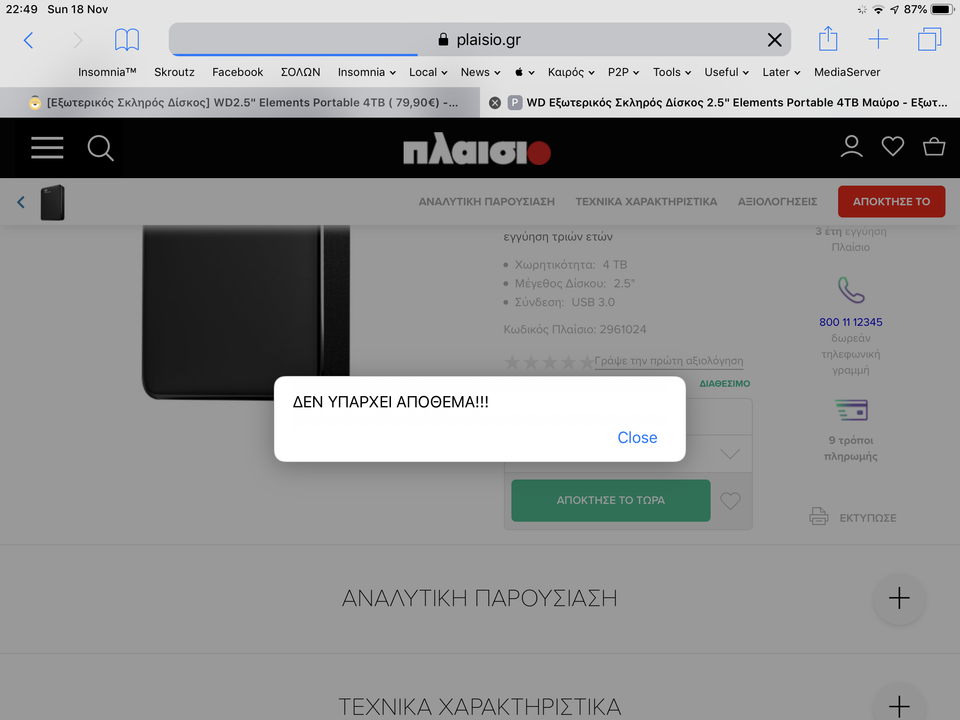Add a new tab with the plus icon
This screenshot has height=720, width=960.
(878, 39)
